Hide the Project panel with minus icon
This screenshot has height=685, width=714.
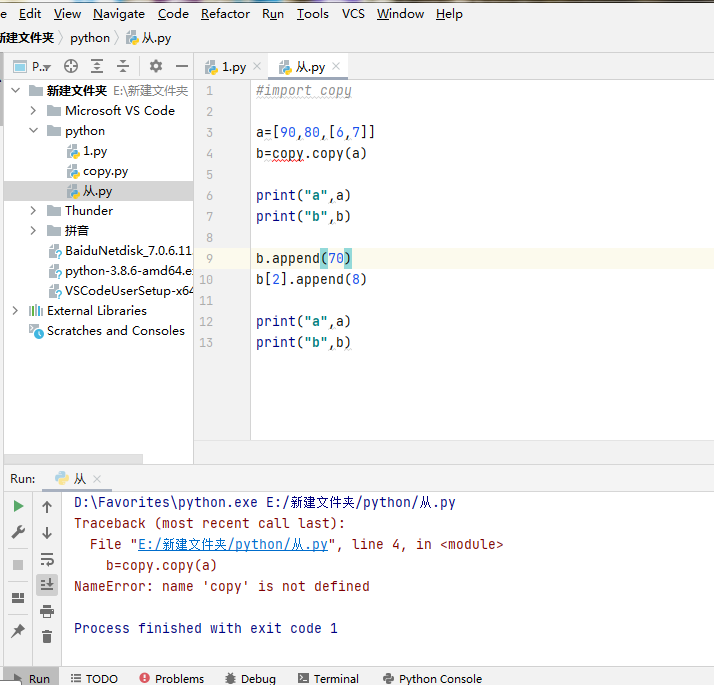(x=182, y=66)
